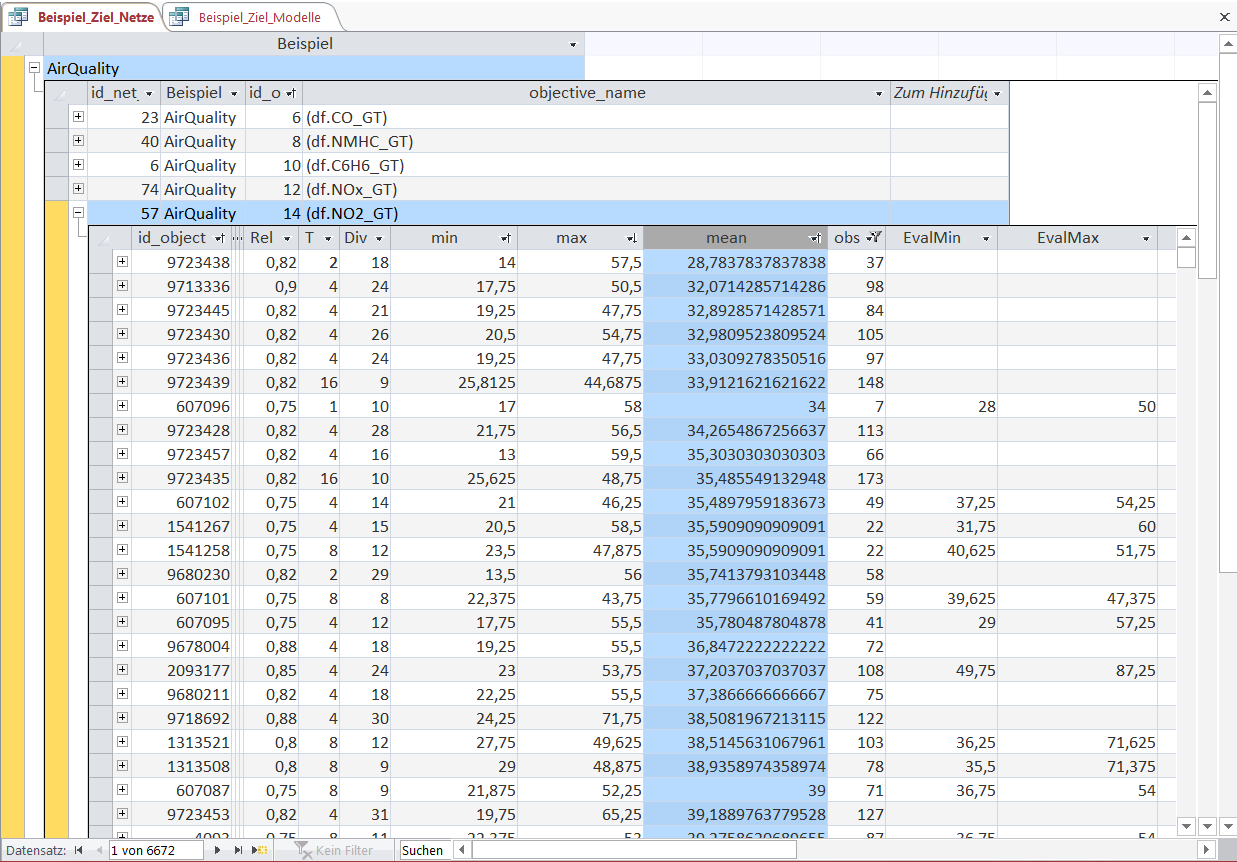The image size is (1237, 862).
Task: Click the Suchen search box
Action: point(424,850)
